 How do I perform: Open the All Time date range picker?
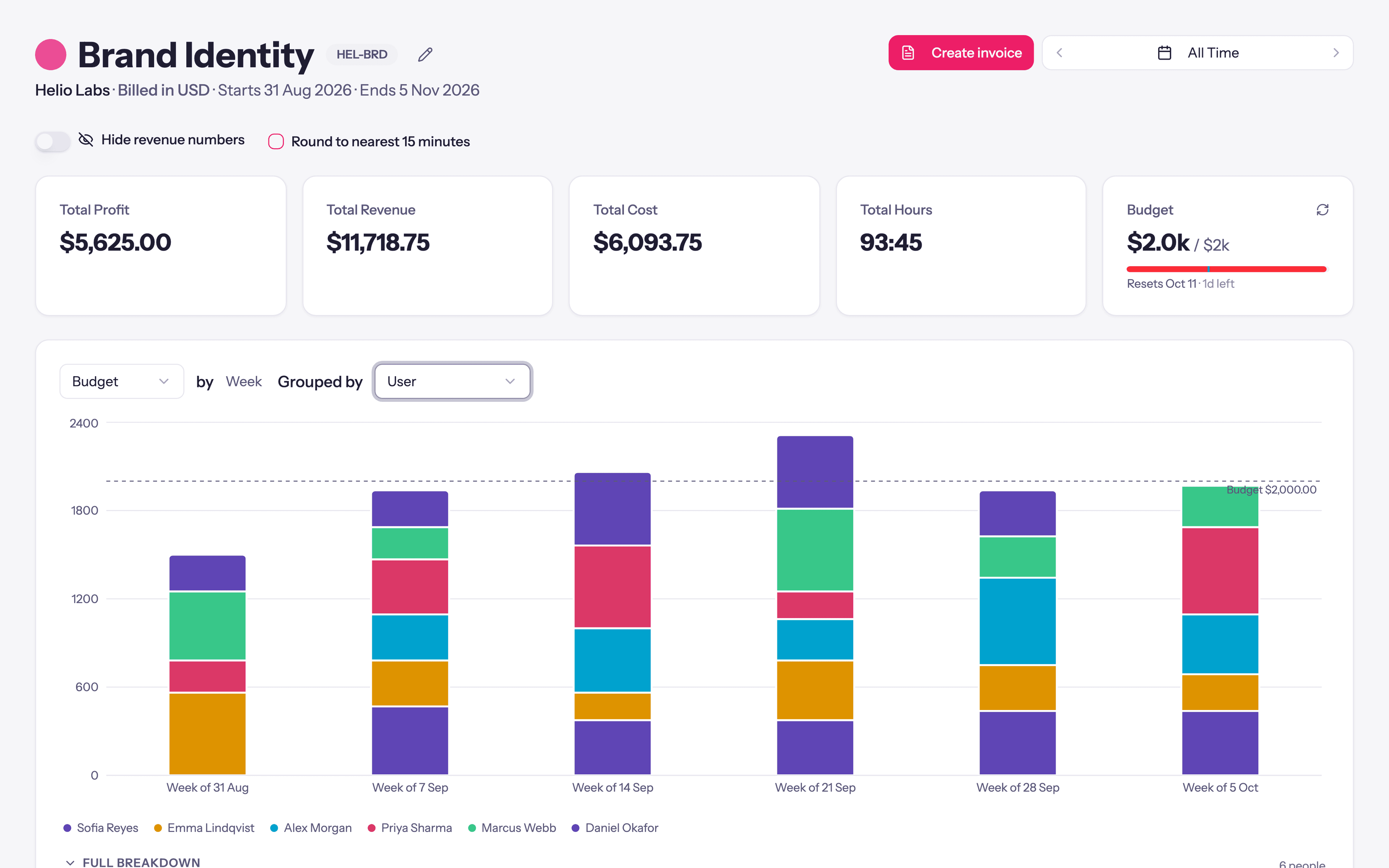[1198, 53]
